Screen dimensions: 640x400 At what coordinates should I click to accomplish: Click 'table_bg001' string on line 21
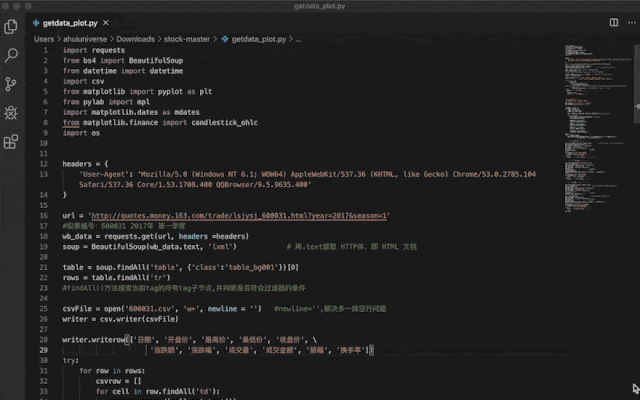(251, 267)
